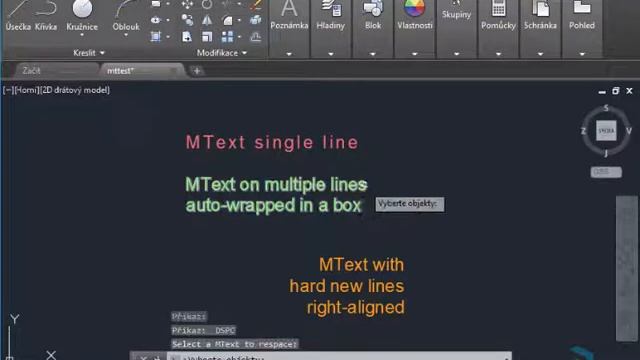The height and width of the screenshot is (360, 640).
Task: Choose the Stretch tool icon
Action: [187, 37]
